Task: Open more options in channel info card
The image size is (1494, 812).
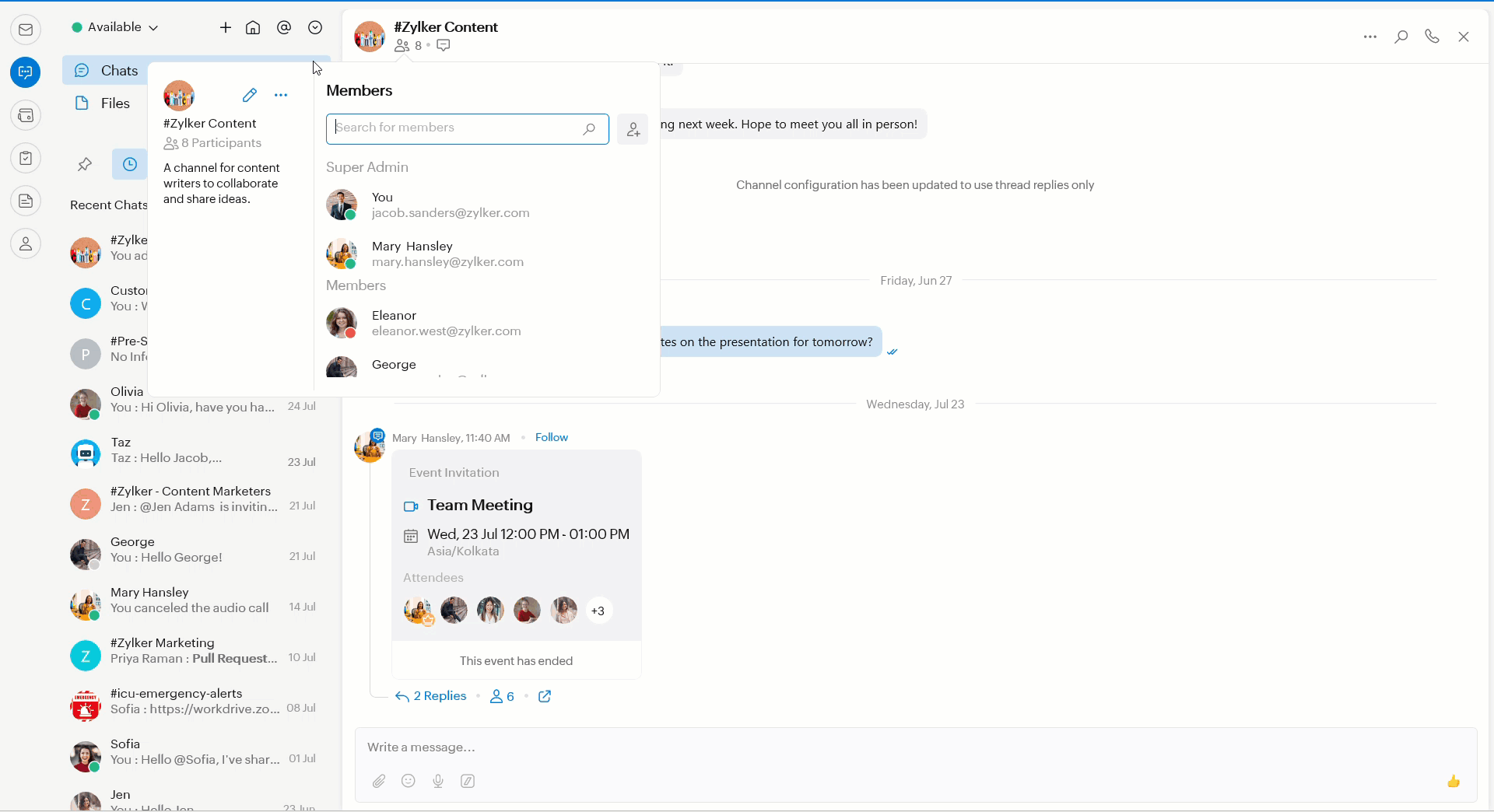Action: [281, 95]
